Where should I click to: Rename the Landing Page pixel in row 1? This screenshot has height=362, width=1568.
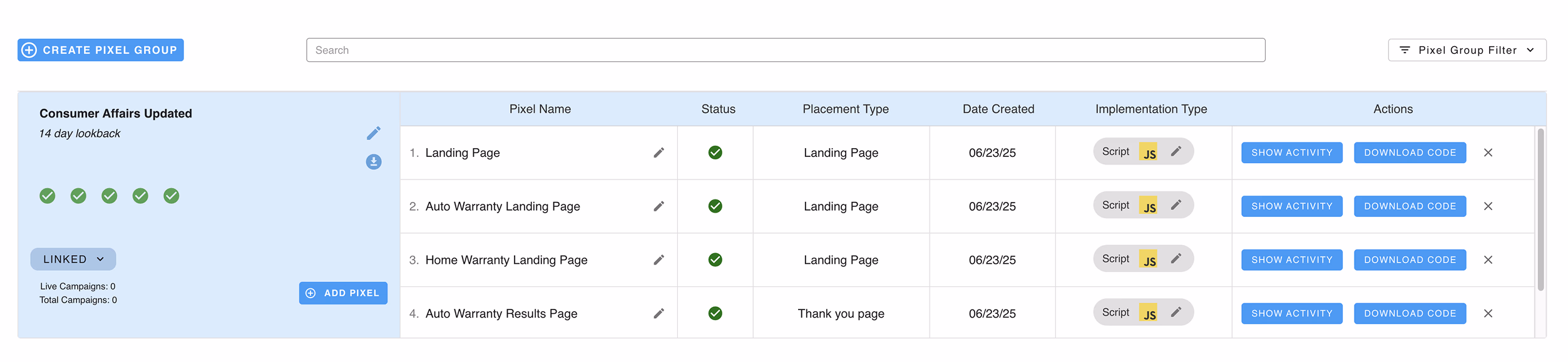[x=658, y=153]
